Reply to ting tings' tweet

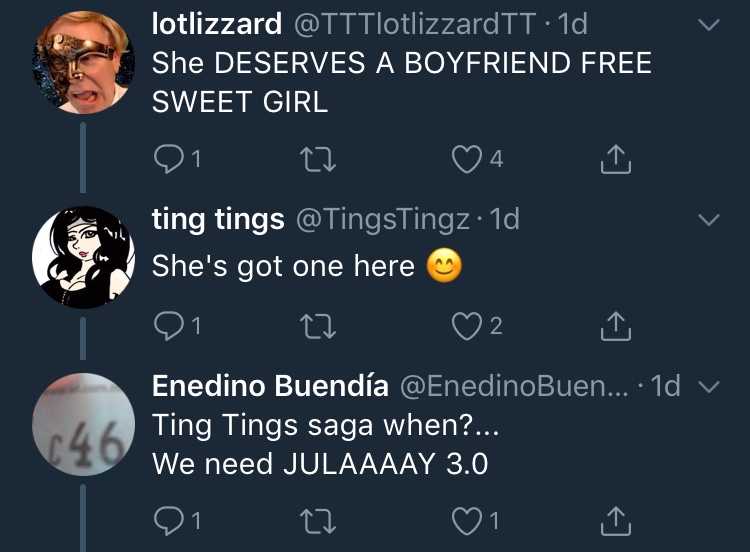tap(169, 326)
